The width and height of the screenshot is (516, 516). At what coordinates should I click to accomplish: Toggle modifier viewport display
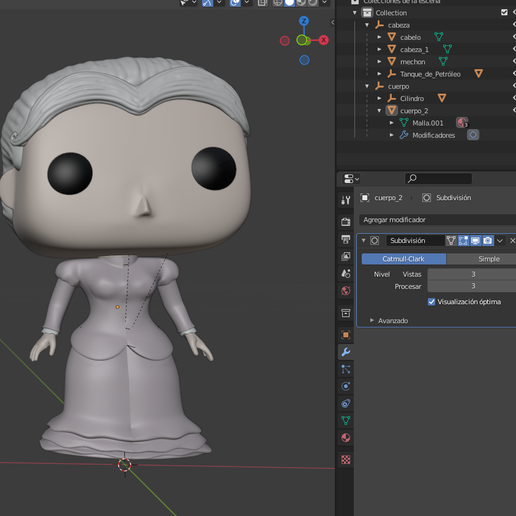475,240
